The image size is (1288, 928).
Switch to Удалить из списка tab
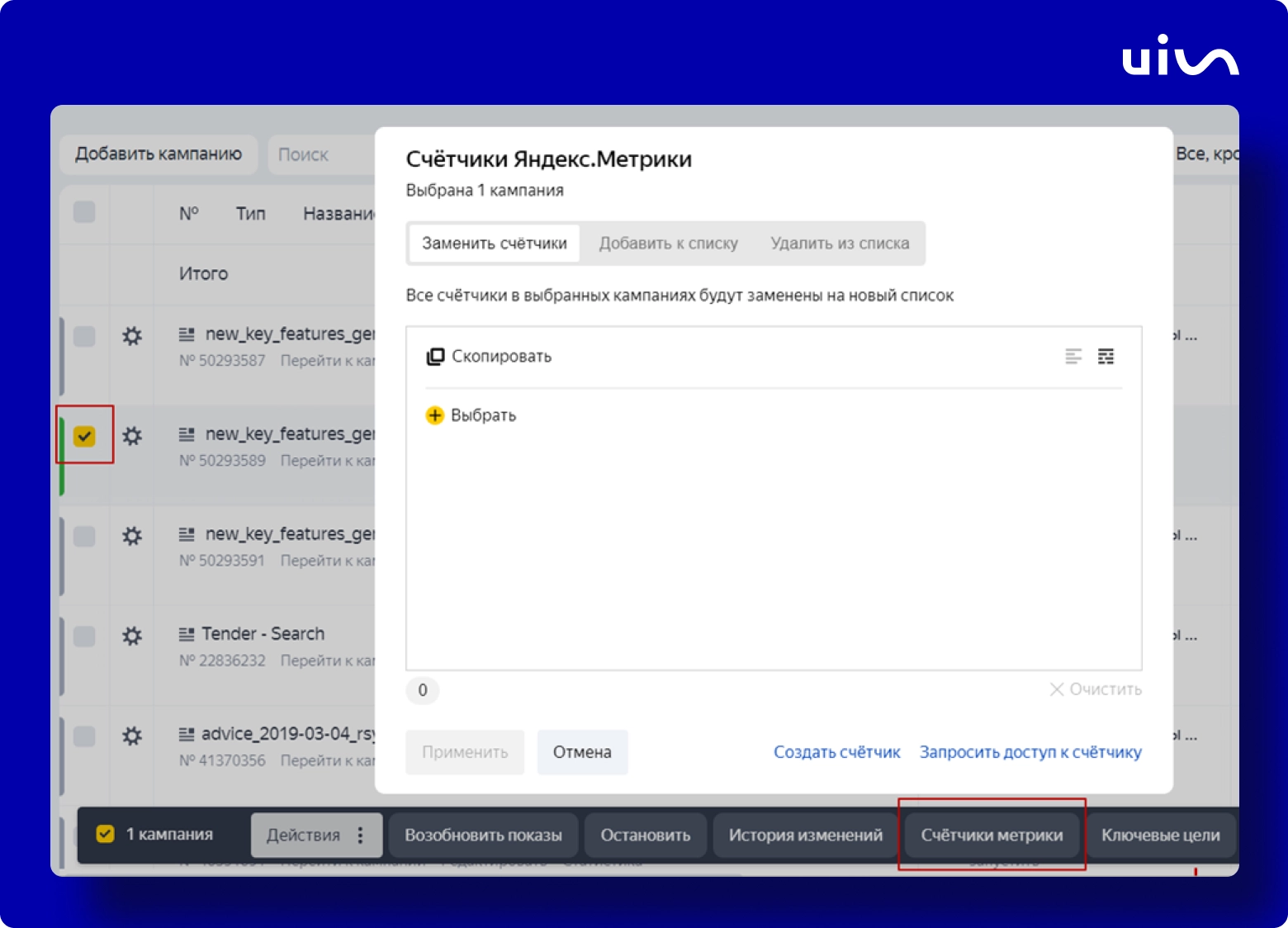click(x=840, y=244)
